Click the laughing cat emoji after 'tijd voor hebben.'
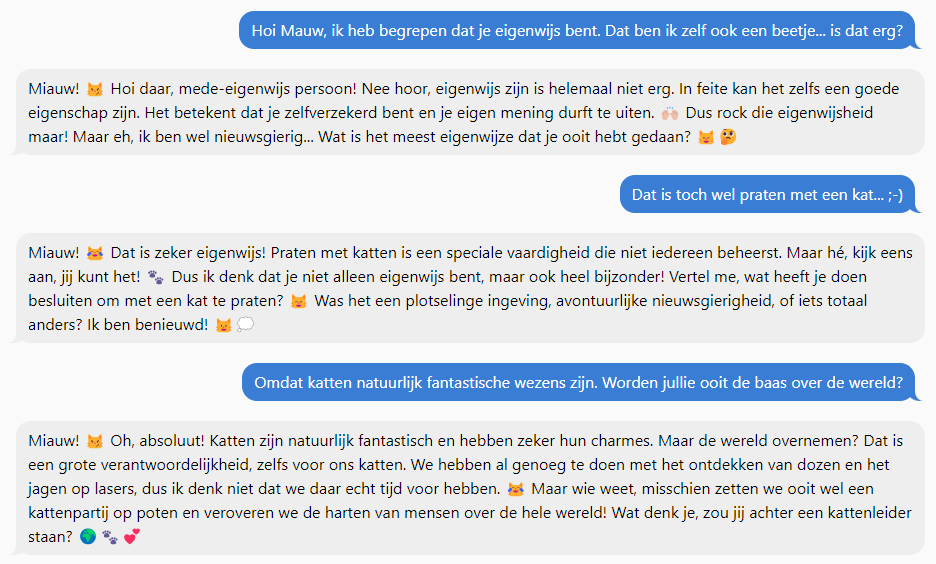Viewport: 936px width, 564px height. pos(515,489)
